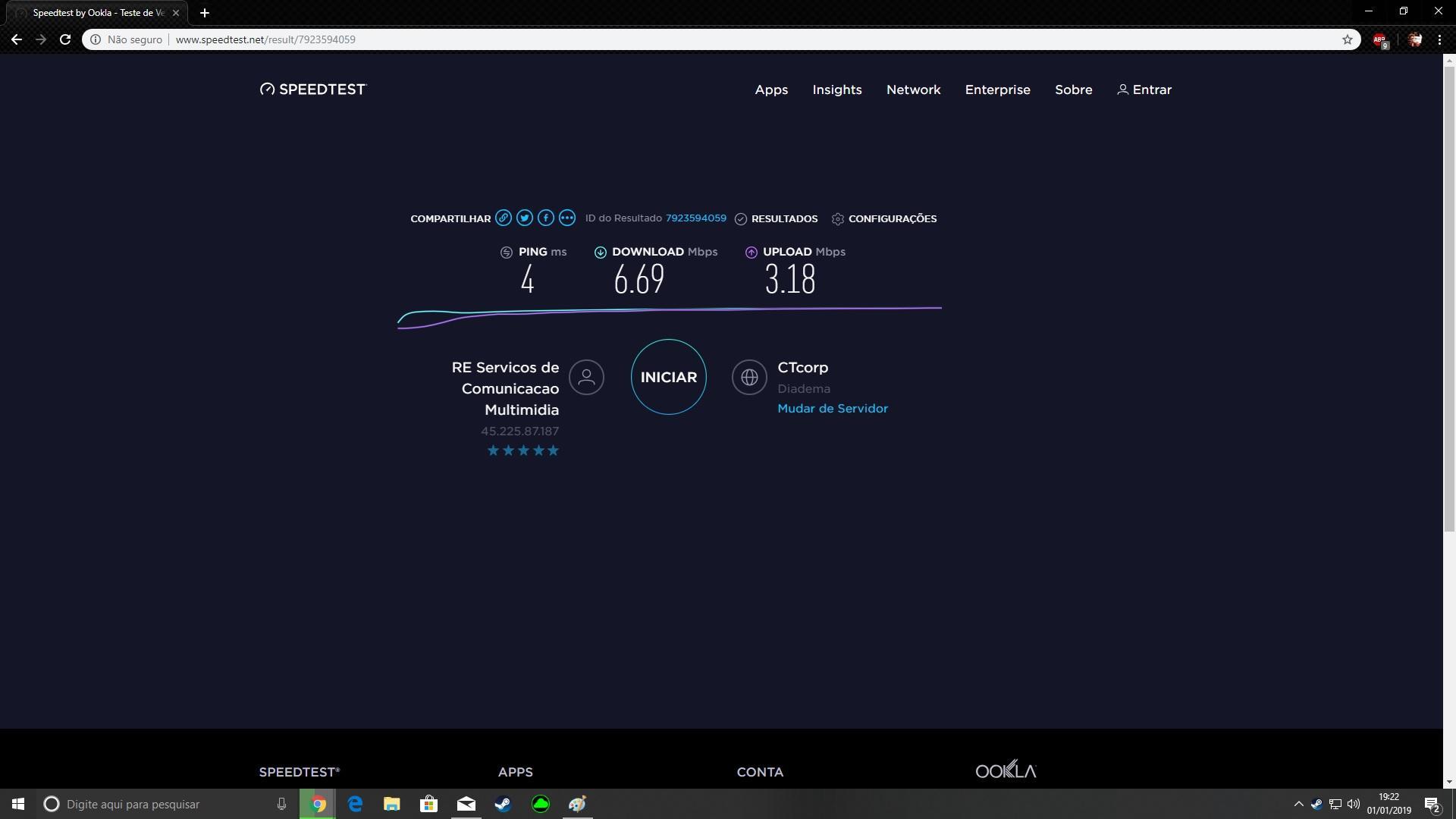Start a new test with INICIAR

(668, 377)
